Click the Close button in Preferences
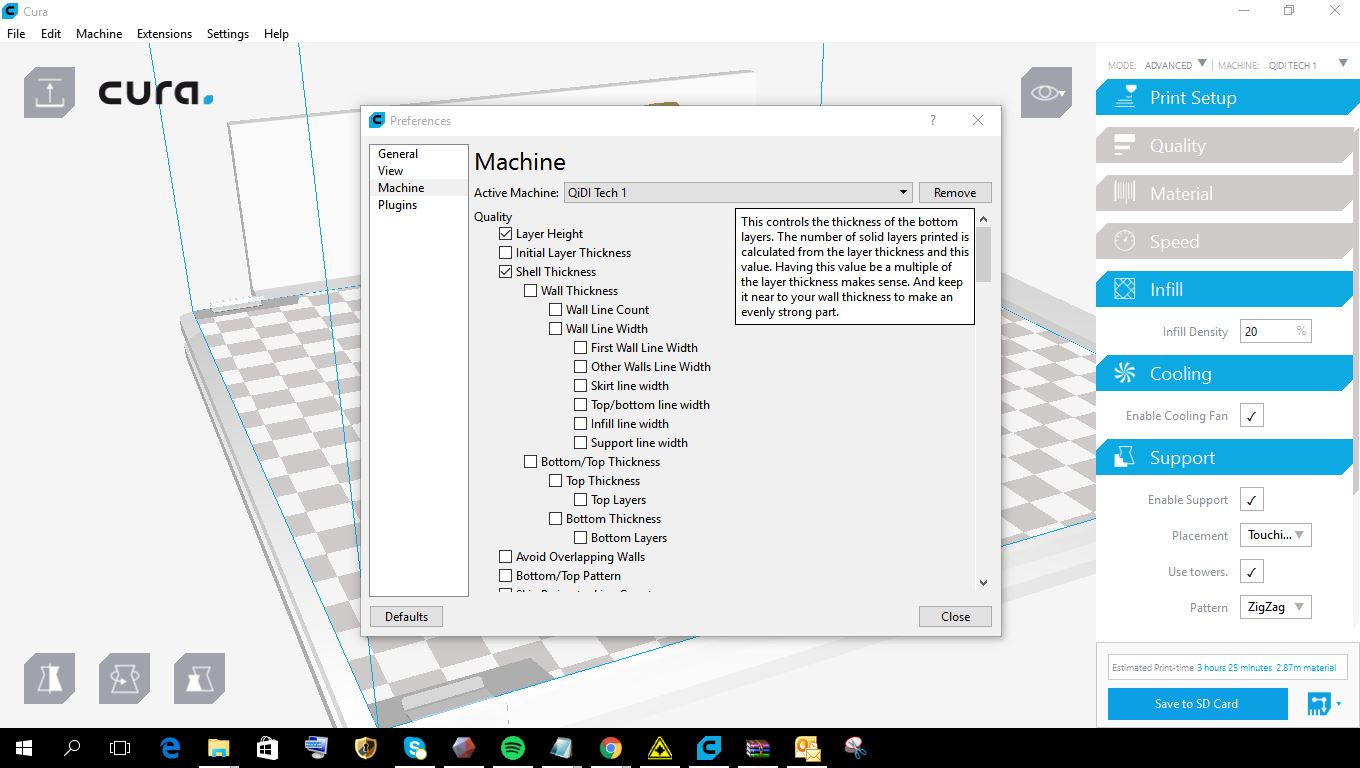This screenshot has width=1360, height=768. 955,617
